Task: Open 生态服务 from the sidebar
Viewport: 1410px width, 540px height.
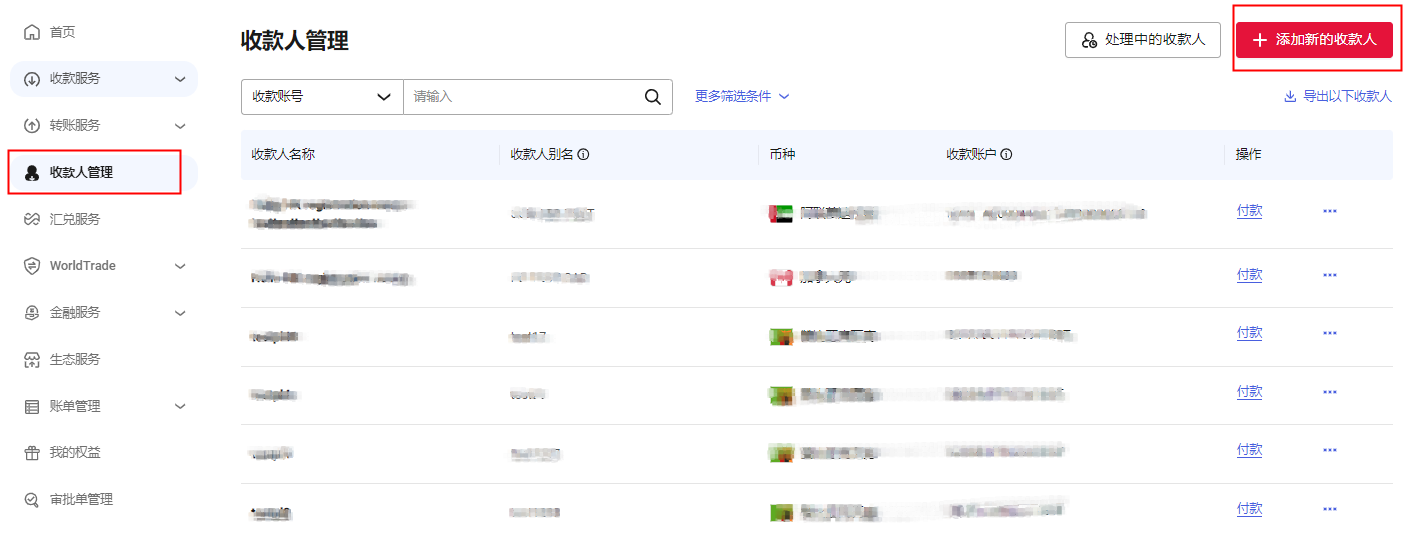Action: pyautogui.click(x=75, y=359)
